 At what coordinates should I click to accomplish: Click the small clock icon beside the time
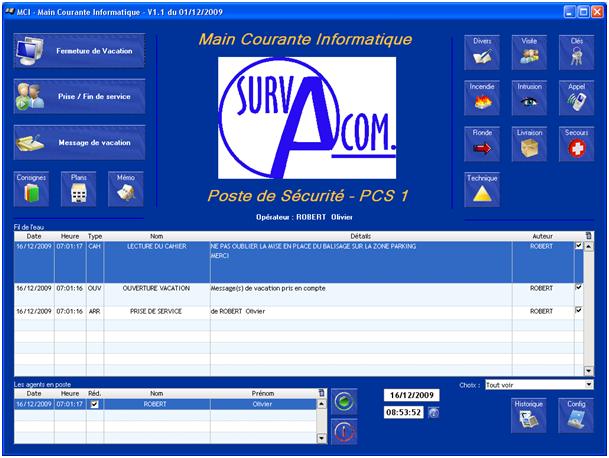click(434, 413)
